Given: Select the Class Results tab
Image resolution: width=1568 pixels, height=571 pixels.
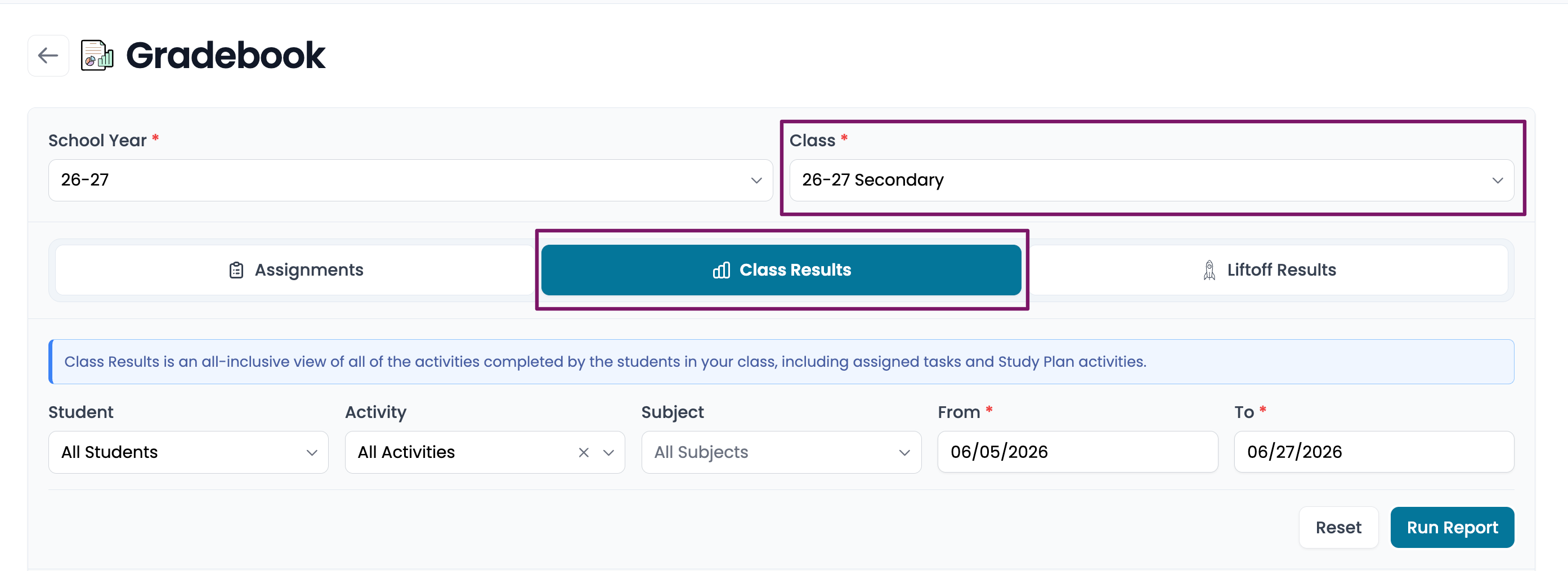Looking at the screenshot, I should (x=781, y=270).
